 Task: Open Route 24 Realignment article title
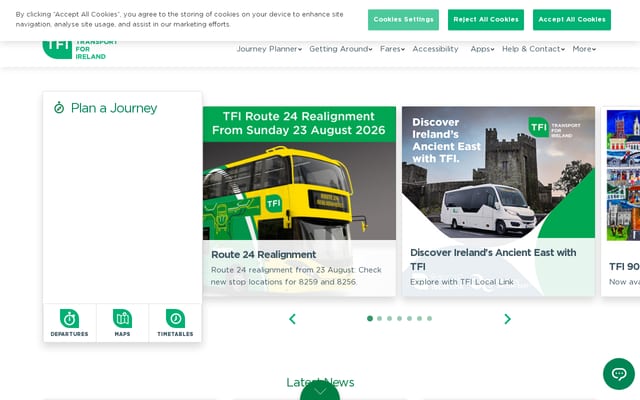coord(264,255)
